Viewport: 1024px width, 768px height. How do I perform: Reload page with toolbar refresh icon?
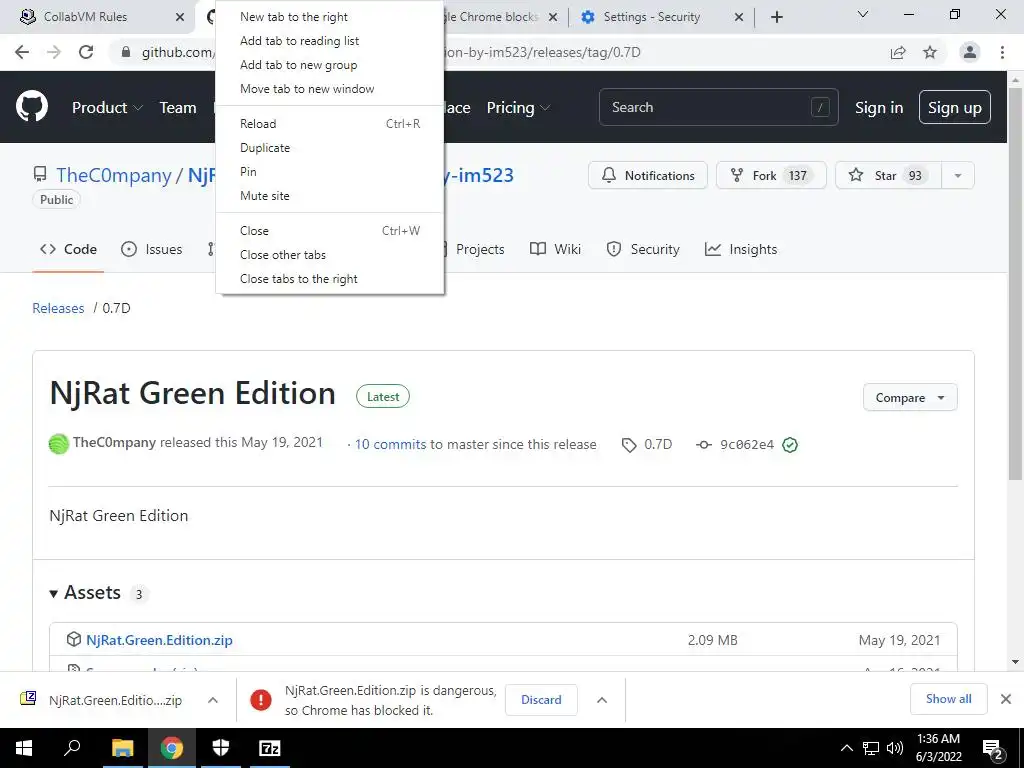pos(86,52)
